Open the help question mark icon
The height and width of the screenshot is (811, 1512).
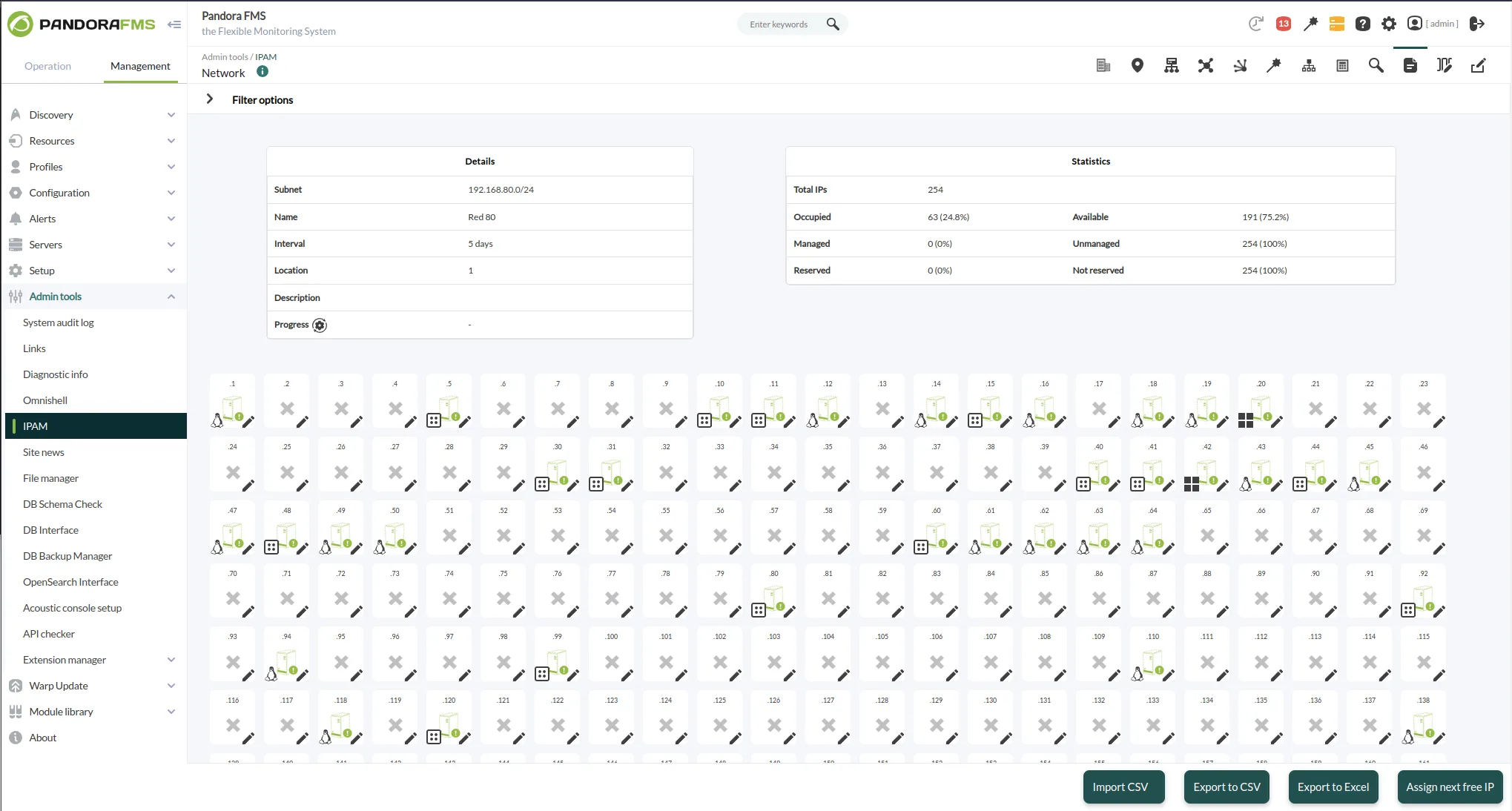1363,24
